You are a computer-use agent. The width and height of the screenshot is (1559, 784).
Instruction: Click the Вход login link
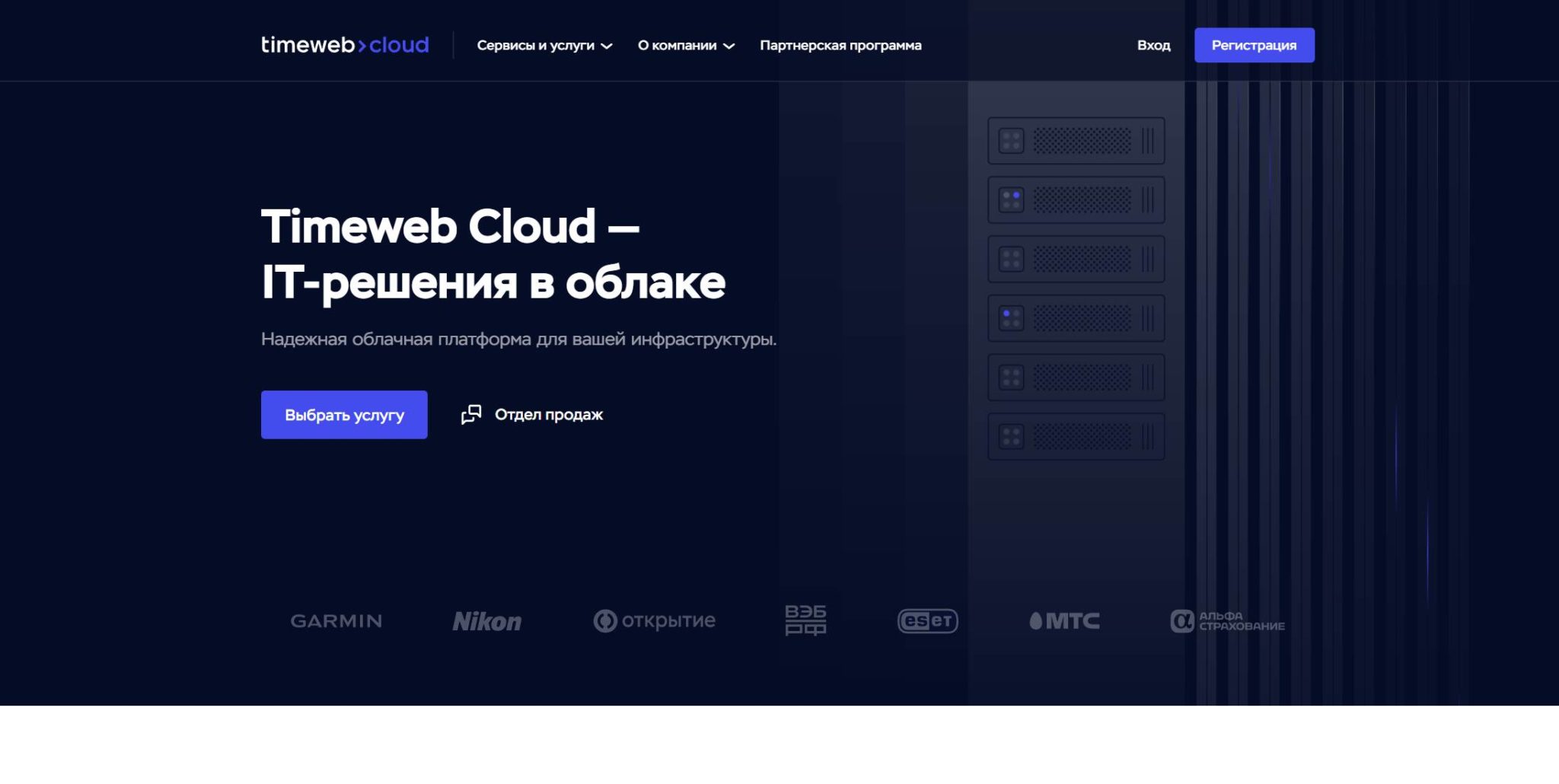[x=1153, y=46]
